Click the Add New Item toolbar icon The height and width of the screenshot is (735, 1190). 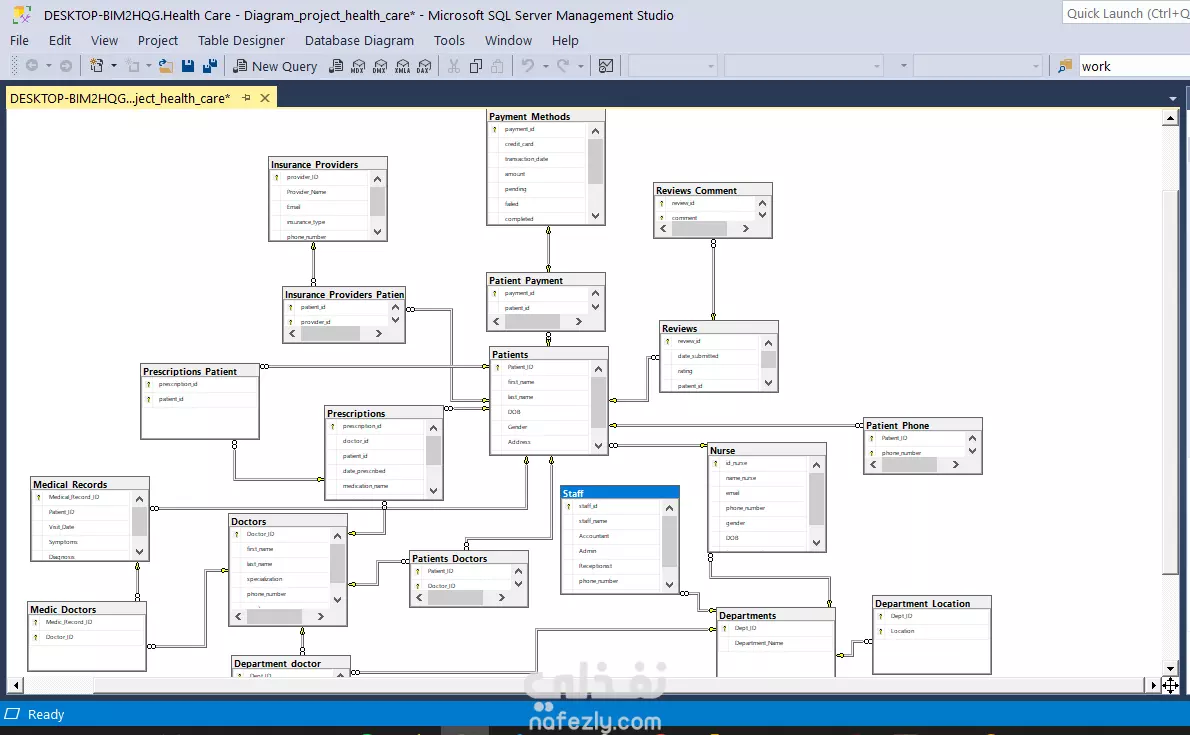(x=134, y=66)
